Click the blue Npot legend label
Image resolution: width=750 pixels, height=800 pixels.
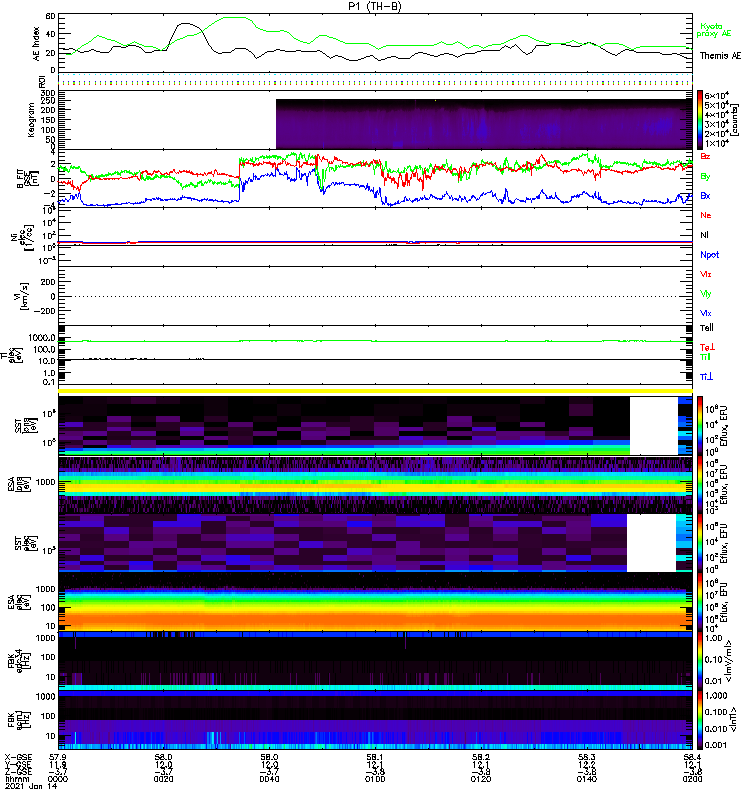tap(710, 255)
